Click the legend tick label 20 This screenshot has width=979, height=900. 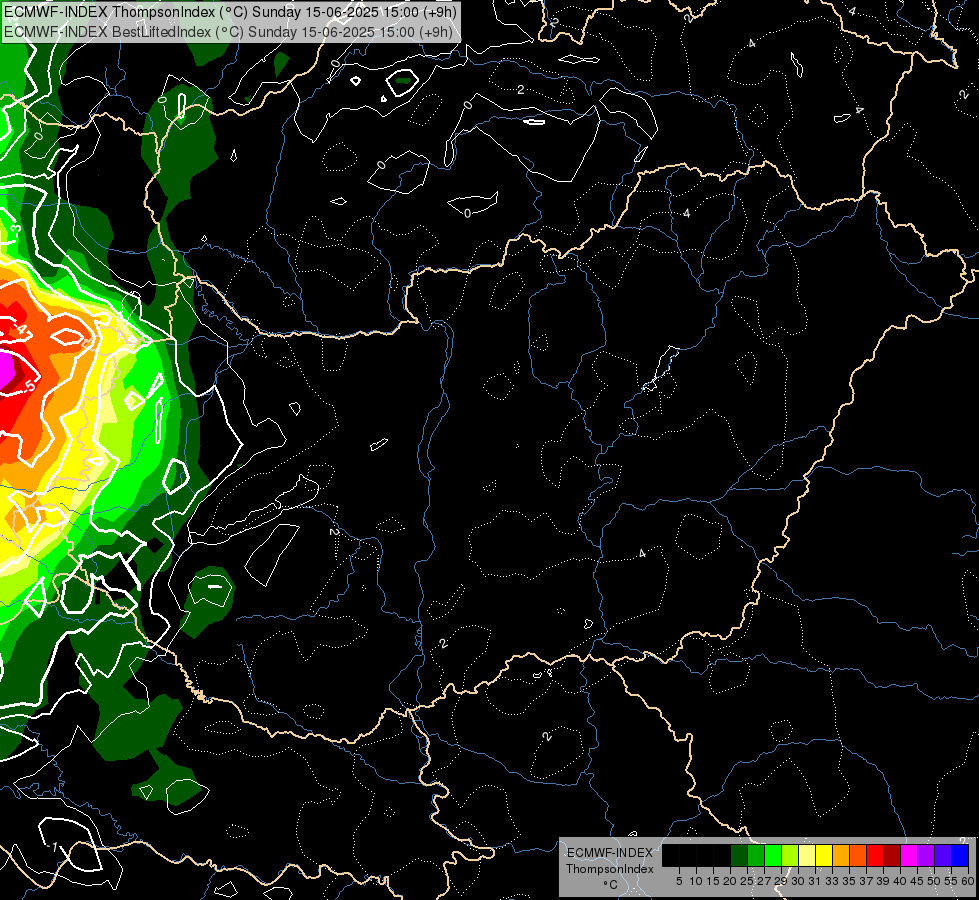730,881
